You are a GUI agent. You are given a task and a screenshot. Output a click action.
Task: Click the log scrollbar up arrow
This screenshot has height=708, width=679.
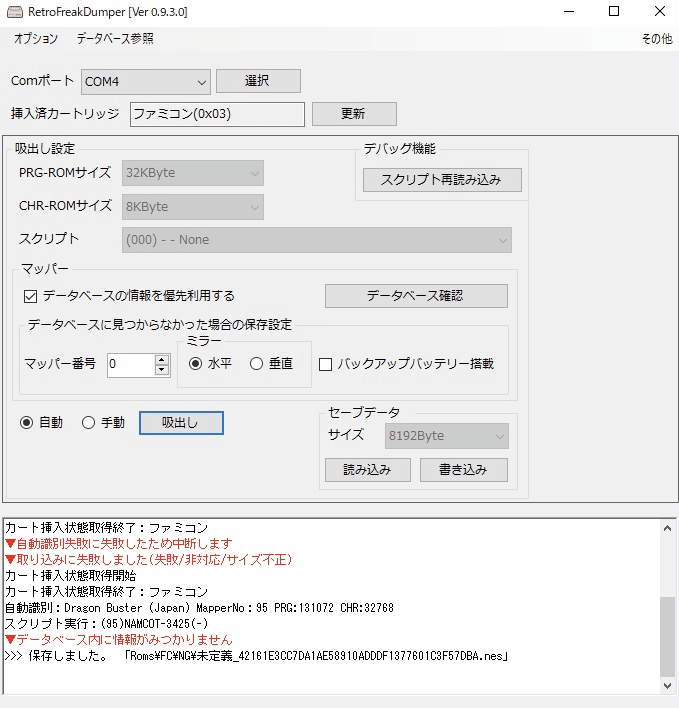pyautogui.click(x=667, y=527)
